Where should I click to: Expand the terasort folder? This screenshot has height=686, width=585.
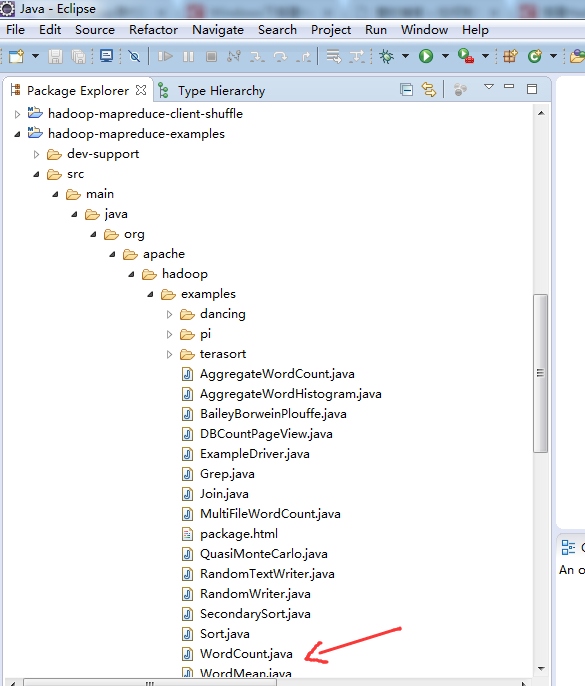(x=169, y=354)
